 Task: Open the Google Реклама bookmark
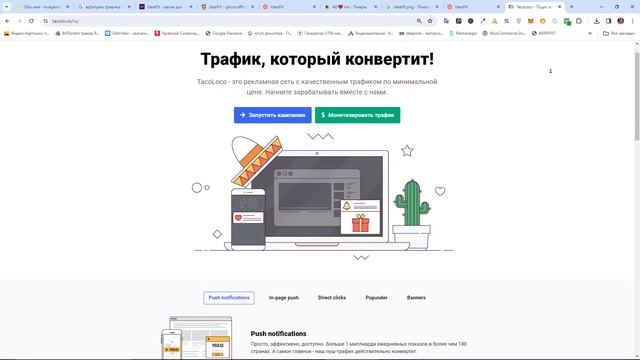(x=224, y=33)
